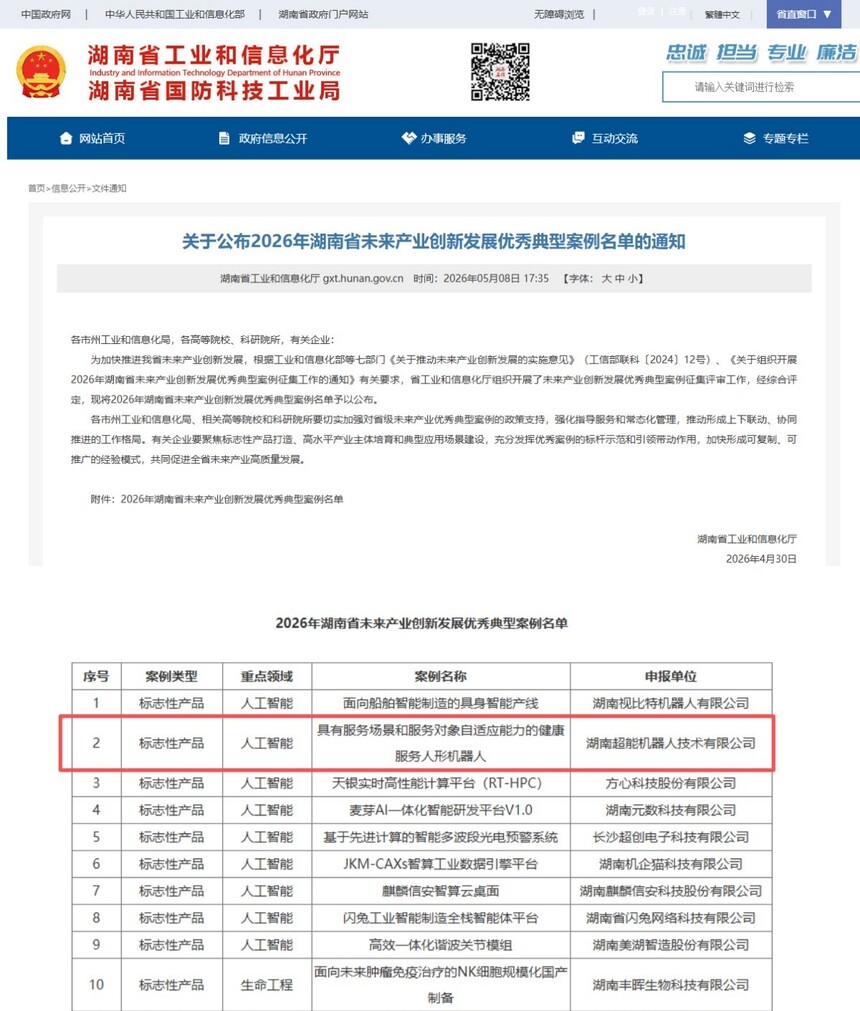Select the NK细胞 case name in row 10
Viewport: 860px width, 1011px height.
(440, 985)
